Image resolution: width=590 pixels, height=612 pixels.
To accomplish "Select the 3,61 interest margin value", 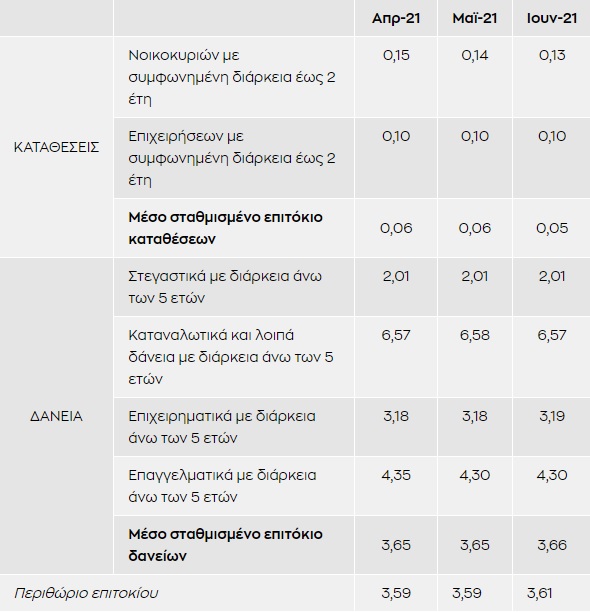I will pos(540,593).
